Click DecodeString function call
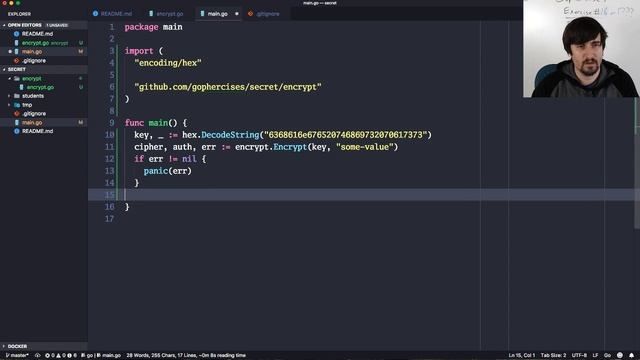The height and width of the screenshot is (360, 640). coord(230,135)
